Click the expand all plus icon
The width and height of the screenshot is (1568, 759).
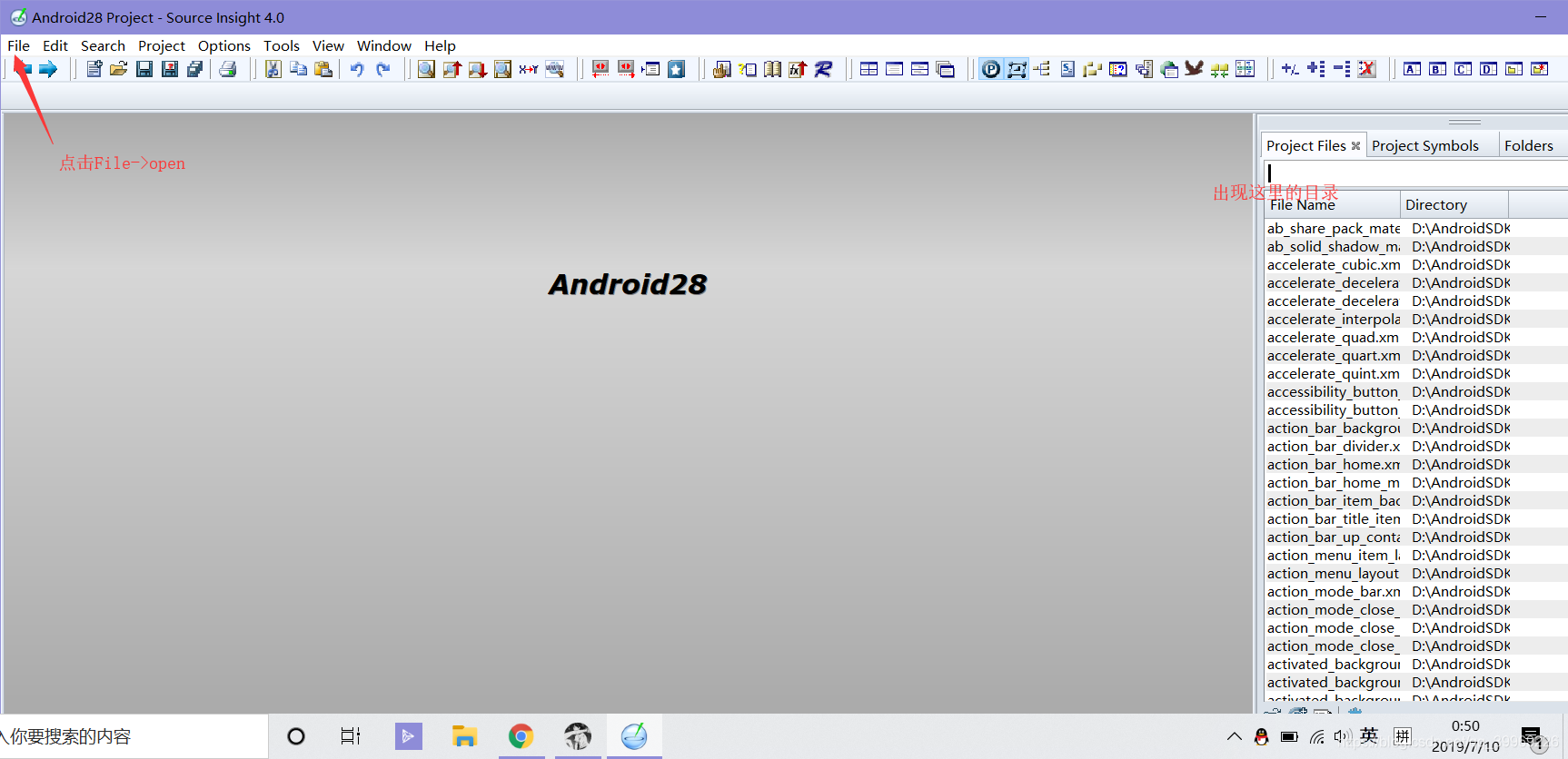(1315, 69)
